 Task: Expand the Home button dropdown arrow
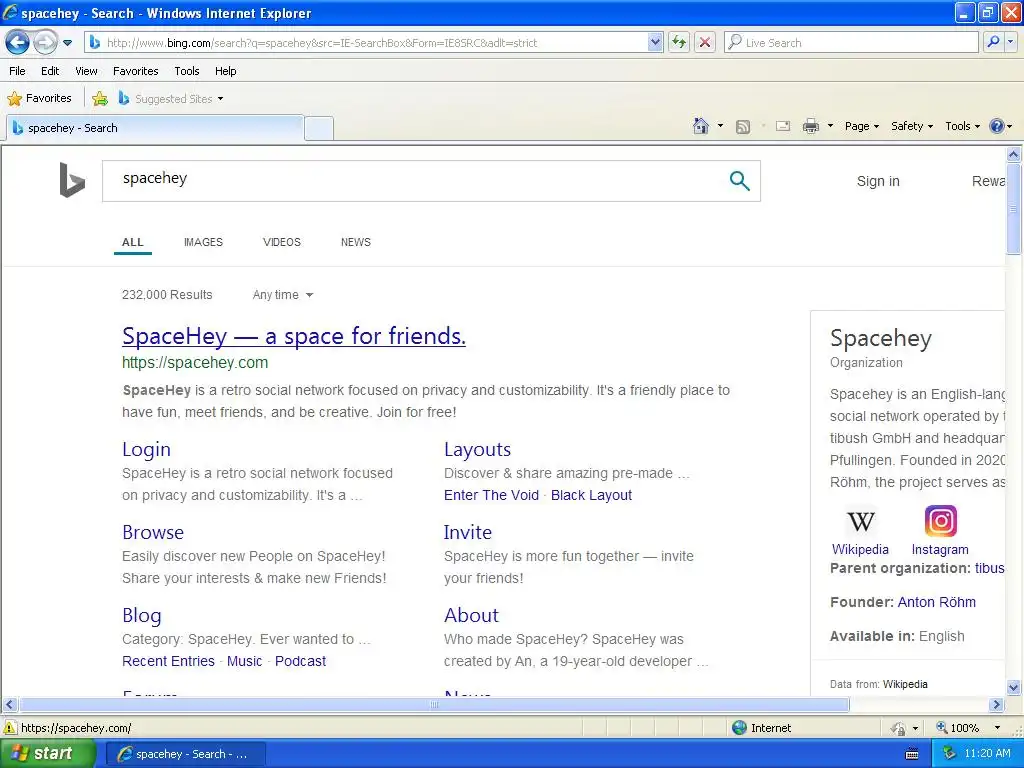click(720, 126)
